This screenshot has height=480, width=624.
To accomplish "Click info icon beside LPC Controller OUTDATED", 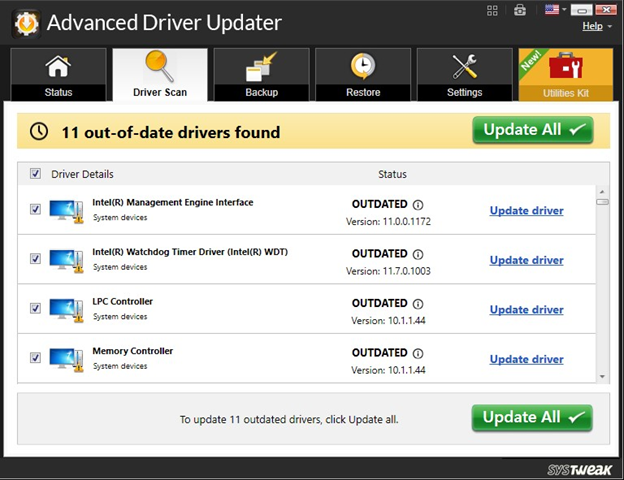I will 418,304.
